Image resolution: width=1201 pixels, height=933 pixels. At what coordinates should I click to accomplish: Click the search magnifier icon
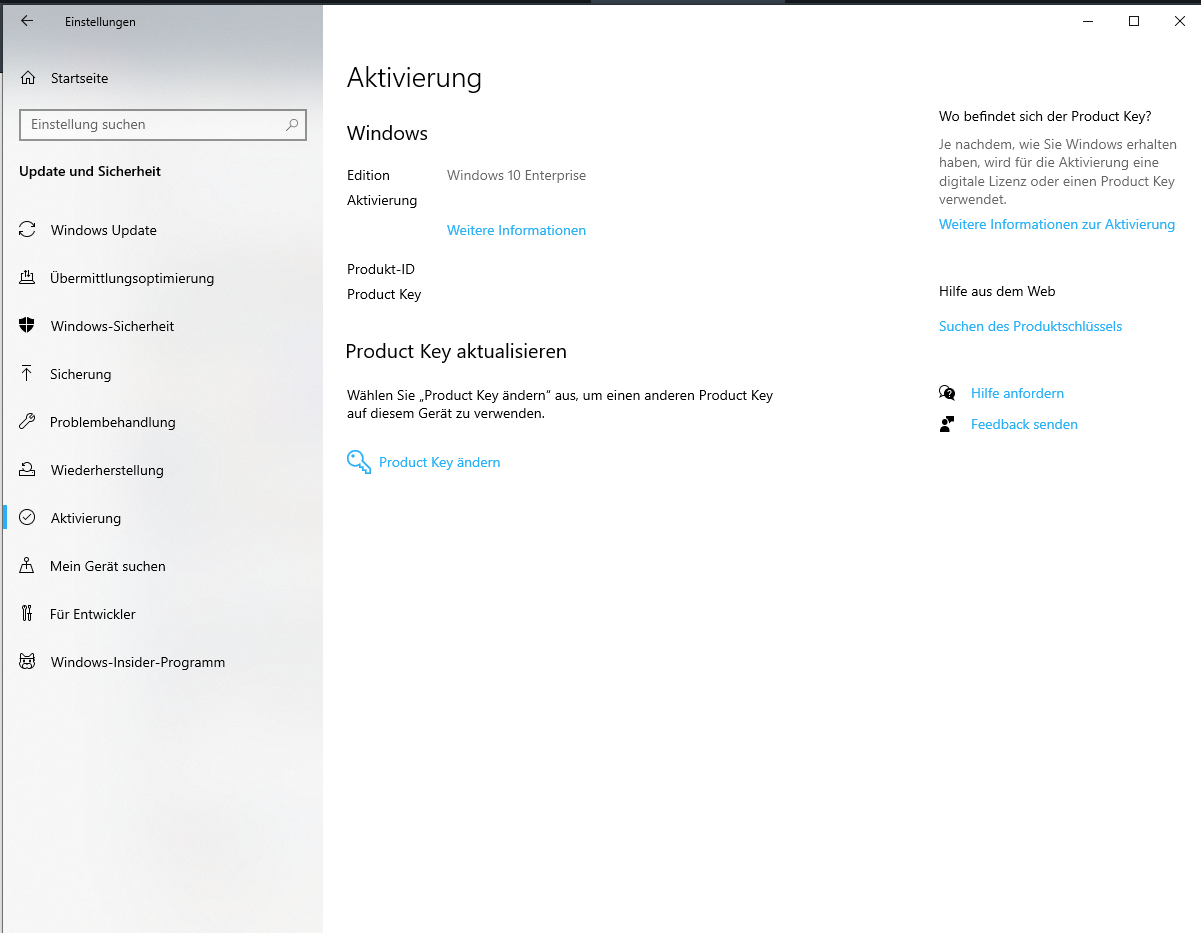click(x=292, y=125)
